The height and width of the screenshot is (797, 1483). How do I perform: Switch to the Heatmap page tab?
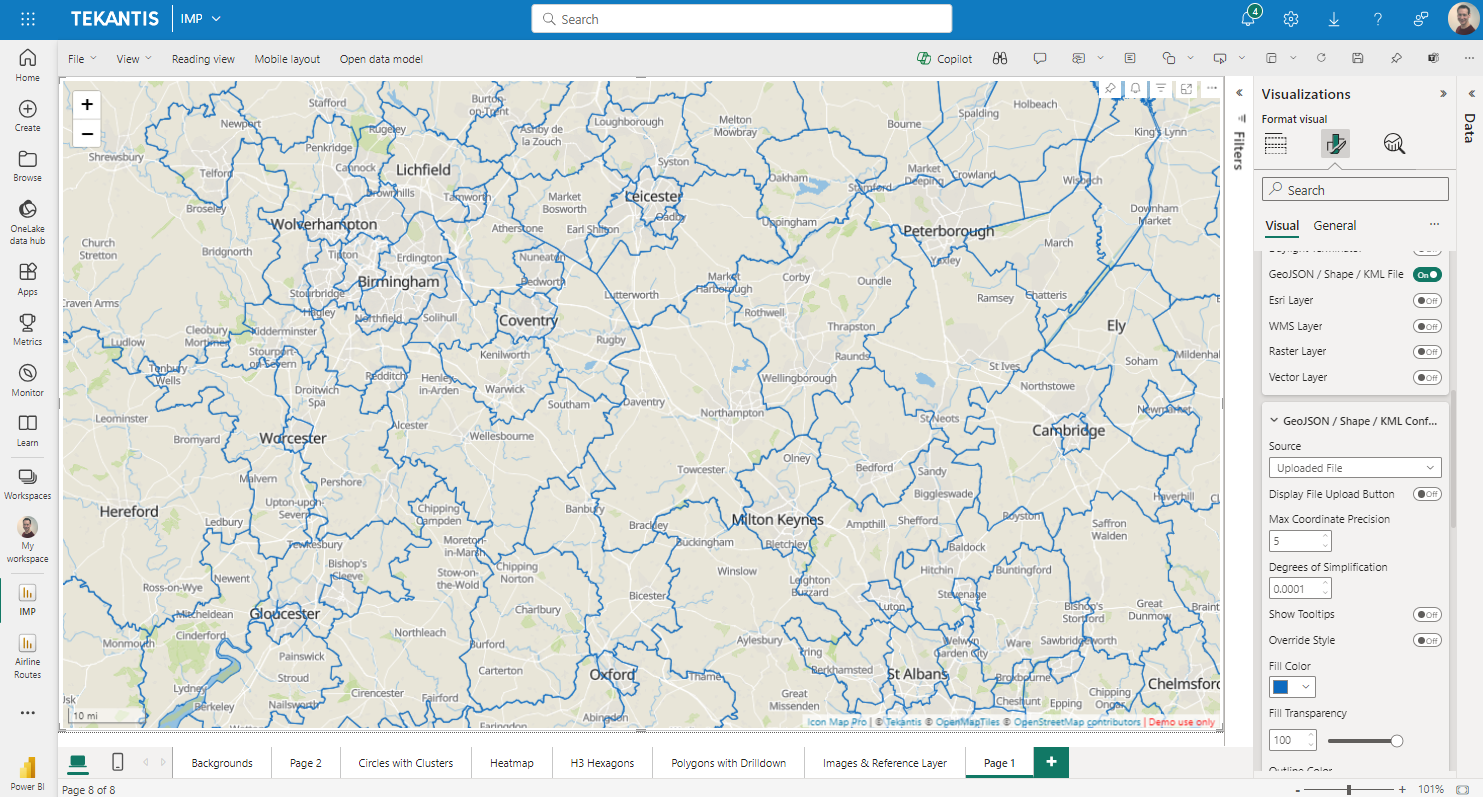[x=511, y=763]
